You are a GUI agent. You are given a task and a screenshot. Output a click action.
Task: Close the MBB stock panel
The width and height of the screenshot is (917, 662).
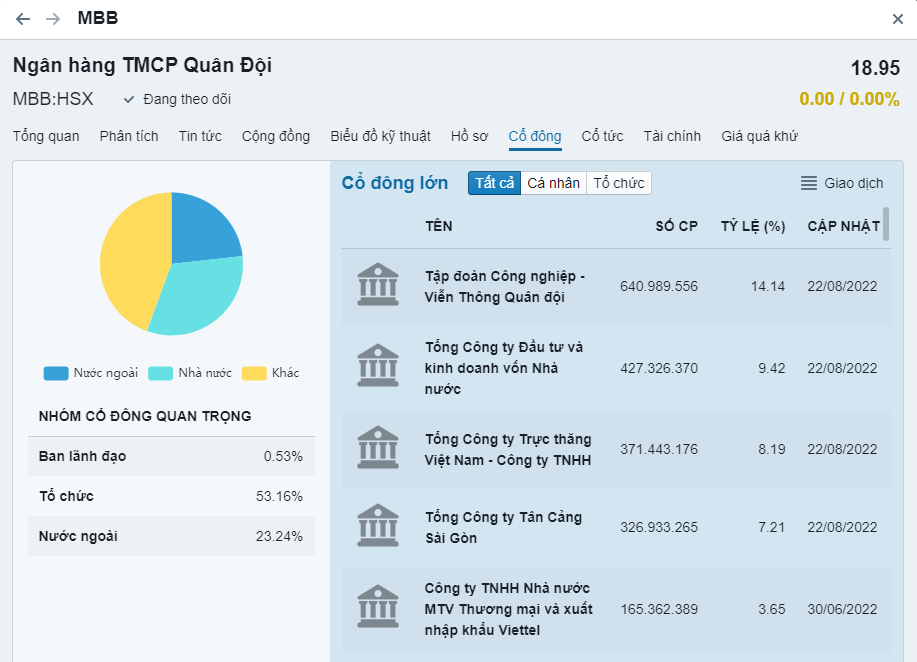click(x=897, y=19)
